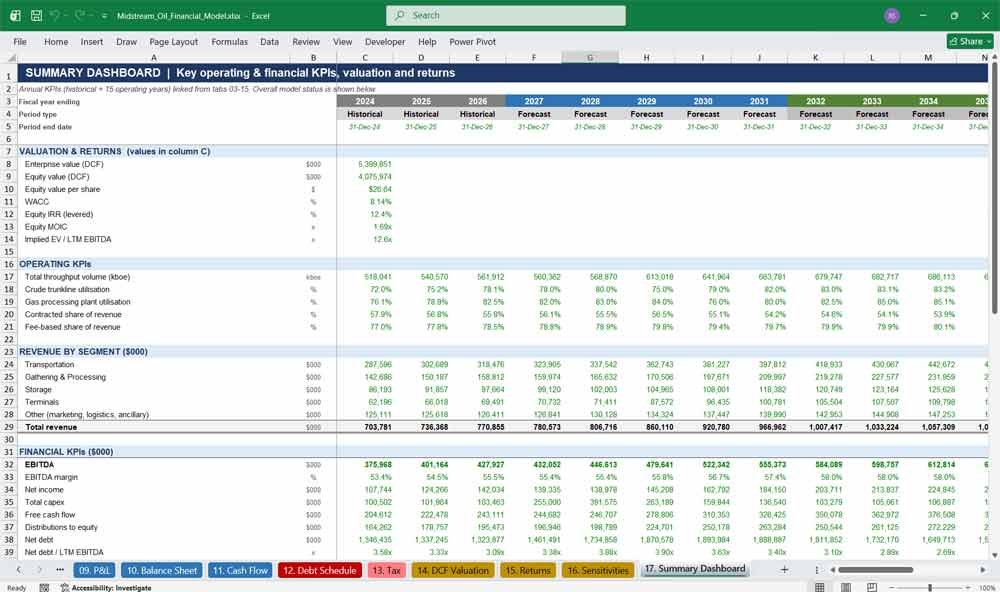Viewport: 1000px width, 592px height.
Task: Open the user account avatar
Action: 892,15
